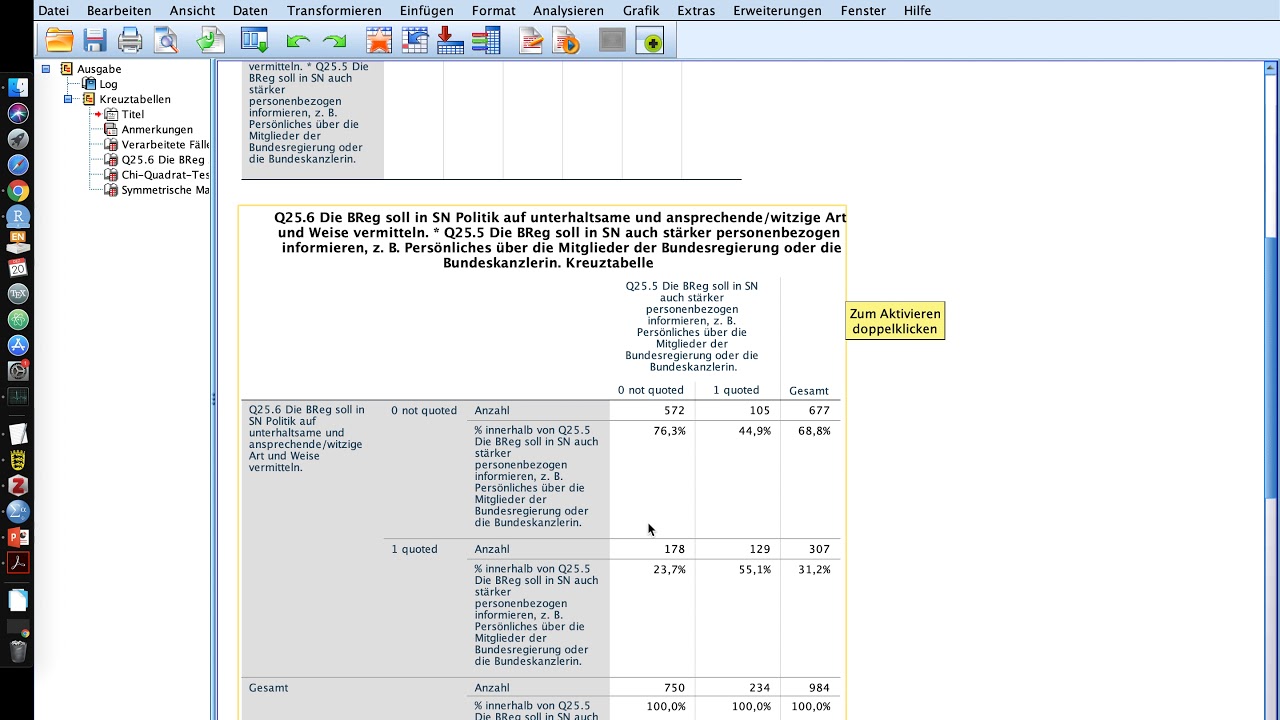The width and height of the screenshot is (1280, 720).
Task: Open the variables info toolbar icon
Action: point(486,41)
